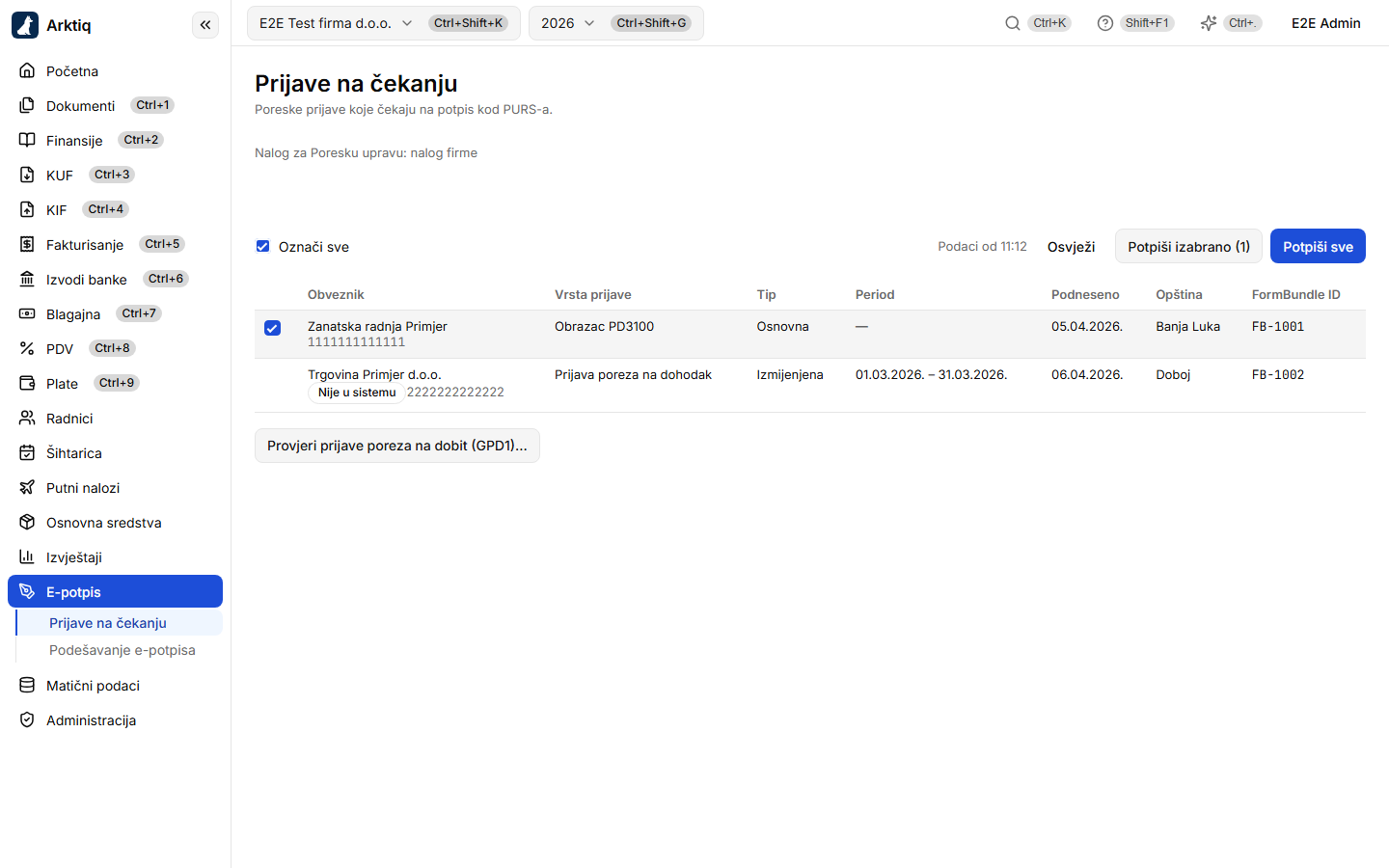Open the E2E Test firma d.o.o. company dropdown
The width and height of the screenshot is (1389, 868).
[384, 23]
